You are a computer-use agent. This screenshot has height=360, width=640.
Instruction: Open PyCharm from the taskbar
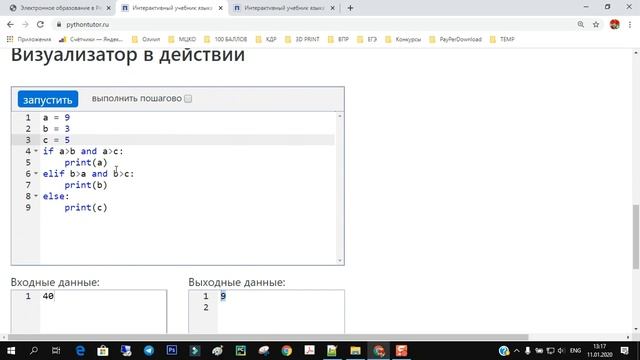(240, 351)
